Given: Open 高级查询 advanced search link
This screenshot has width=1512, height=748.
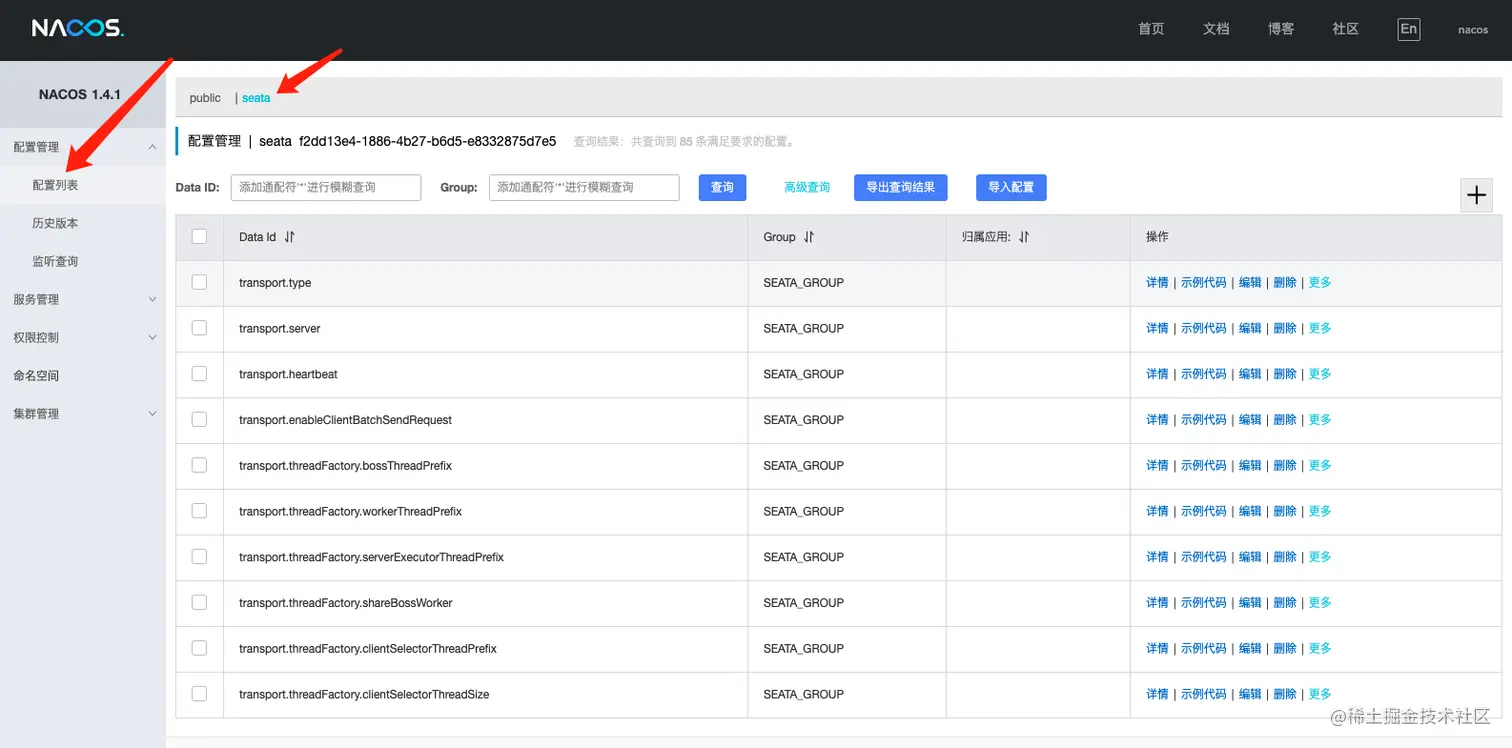Looking at the screenshot, I should (807, 187).
